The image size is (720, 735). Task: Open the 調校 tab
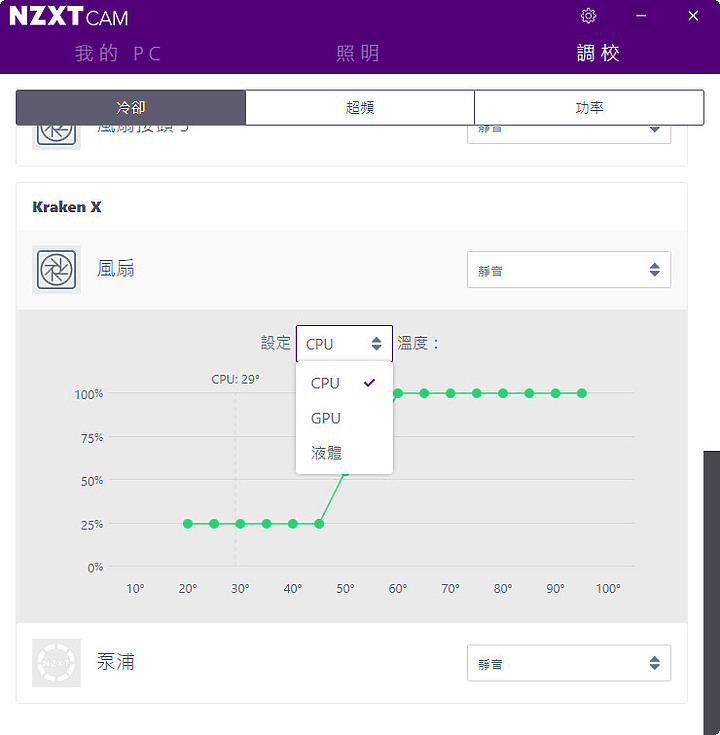point(598,53)
